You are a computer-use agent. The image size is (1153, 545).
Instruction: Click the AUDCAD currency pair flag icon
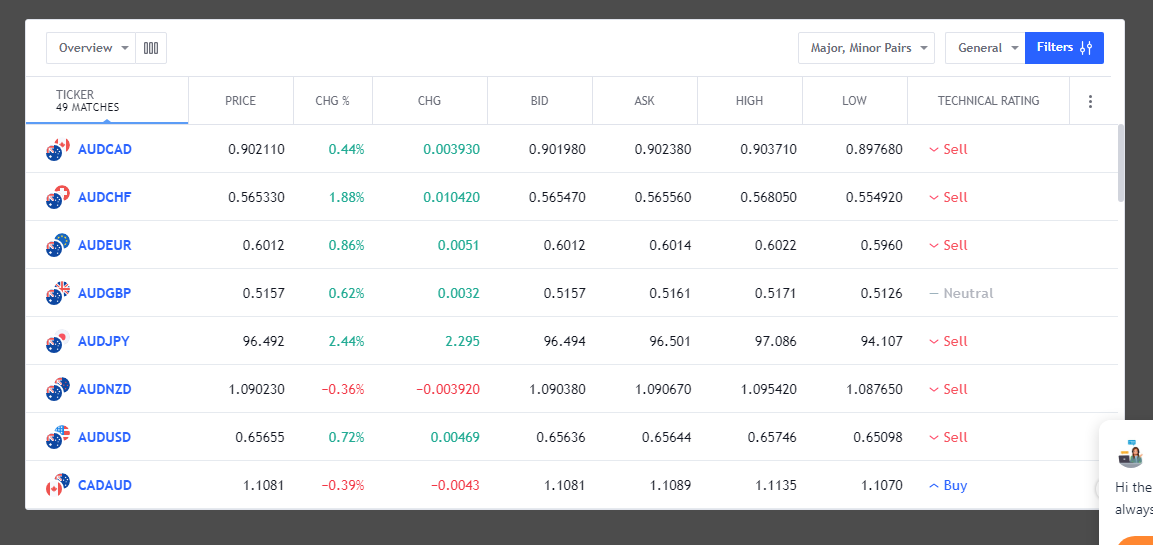click(57, 149)
